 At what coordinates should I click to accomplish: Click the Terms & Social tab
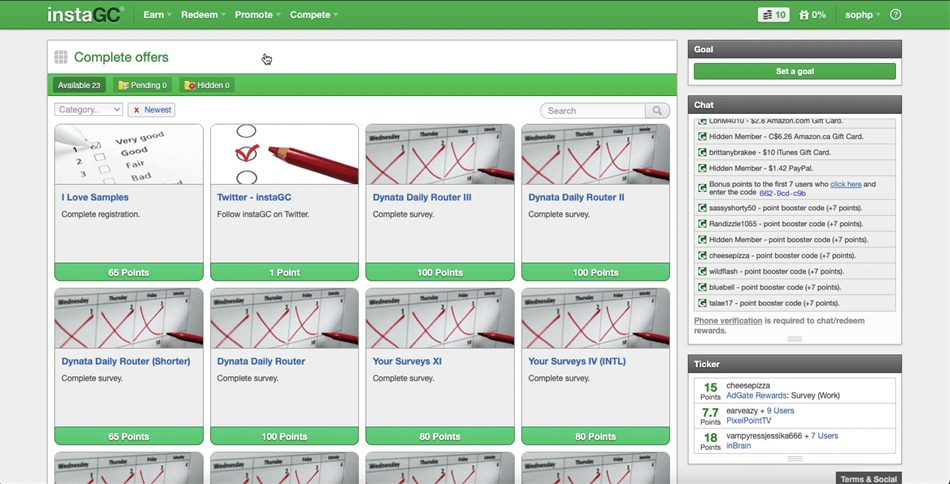[x=868, y=479]
